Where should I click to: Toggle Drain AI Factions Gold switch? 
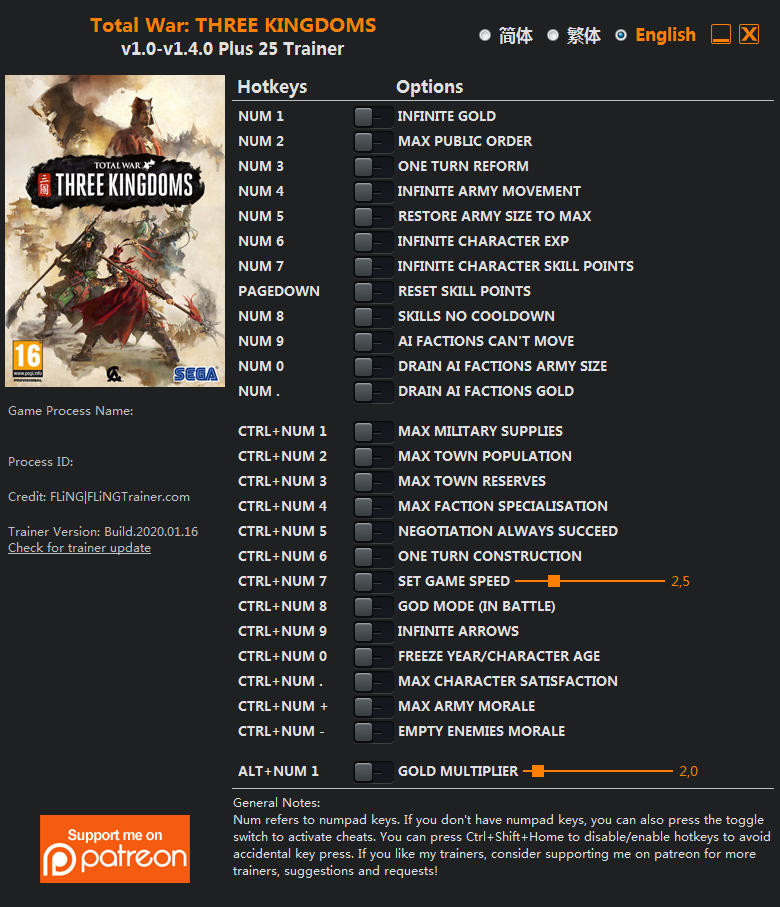pos(373,391)
